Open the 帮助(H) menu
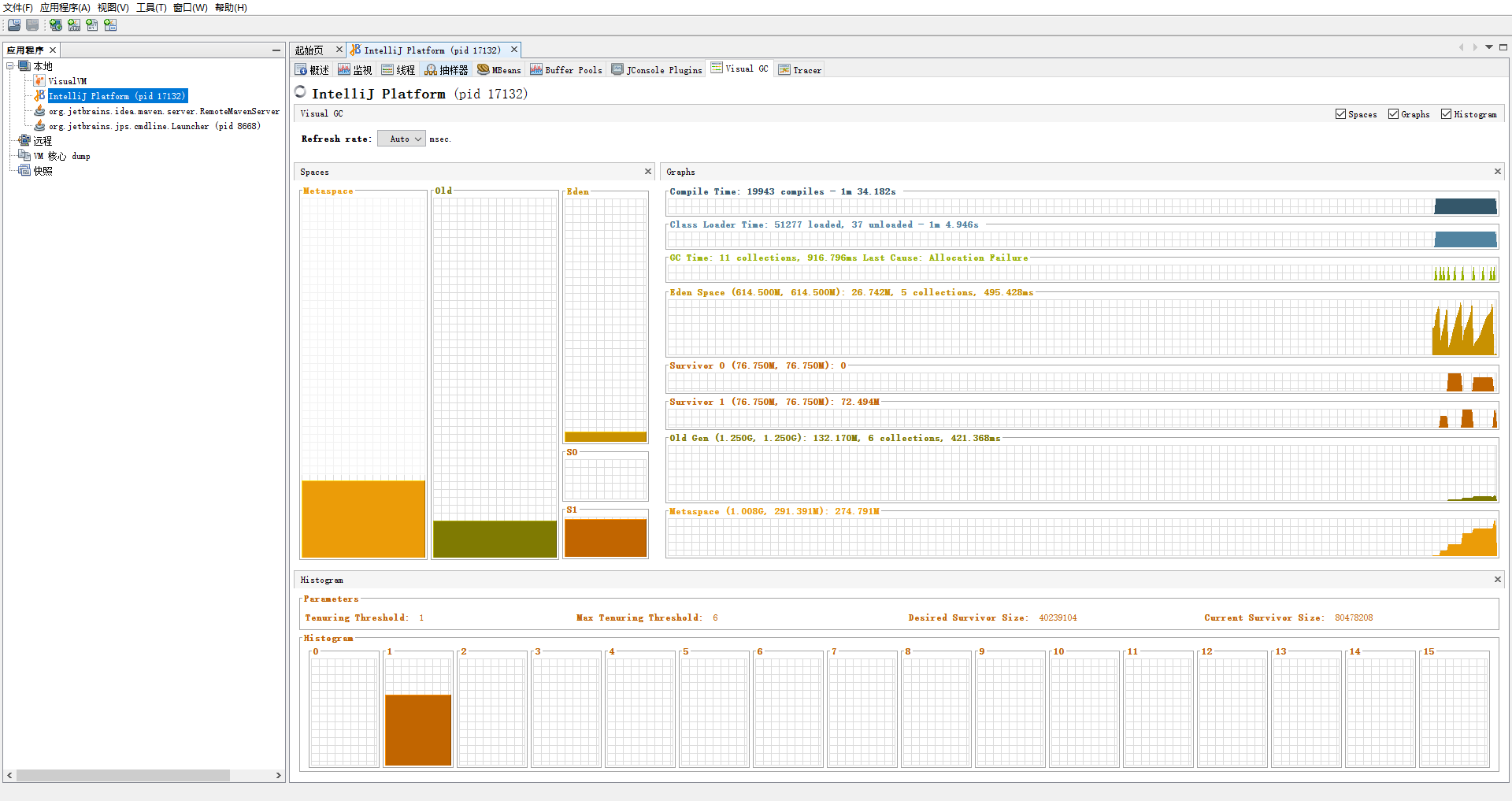 (231, 7)
